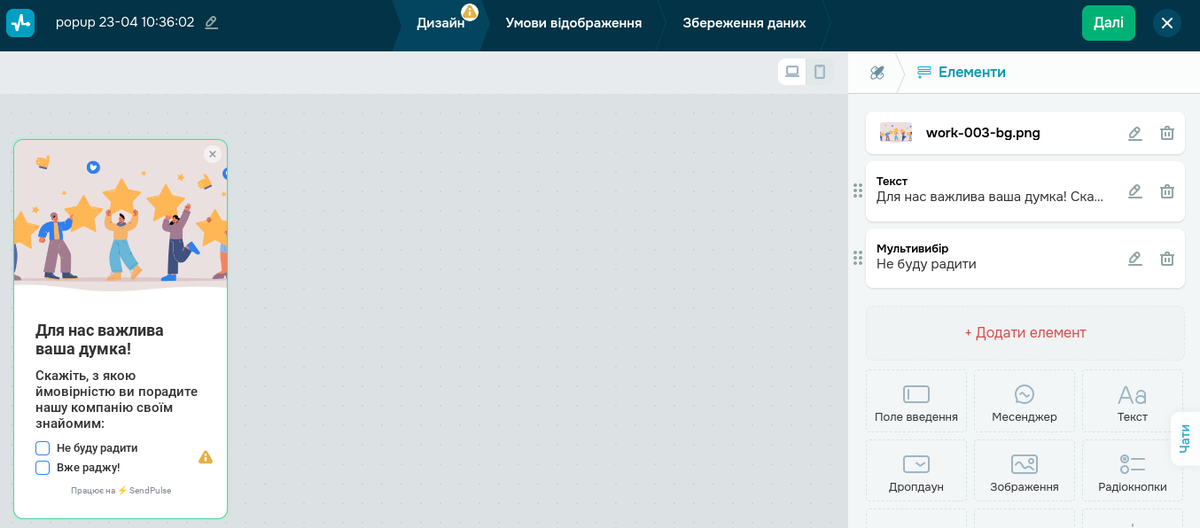1200x528 pixels.
Task: Edit the popup name with pencil icon
Action: pos(211,22)
